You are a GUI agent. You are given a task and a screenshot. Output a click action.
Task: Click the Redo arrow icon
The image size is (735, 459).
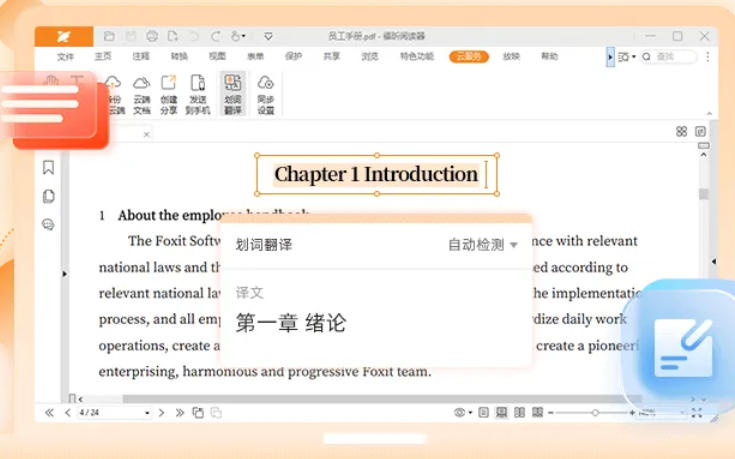tap(216, 36)
